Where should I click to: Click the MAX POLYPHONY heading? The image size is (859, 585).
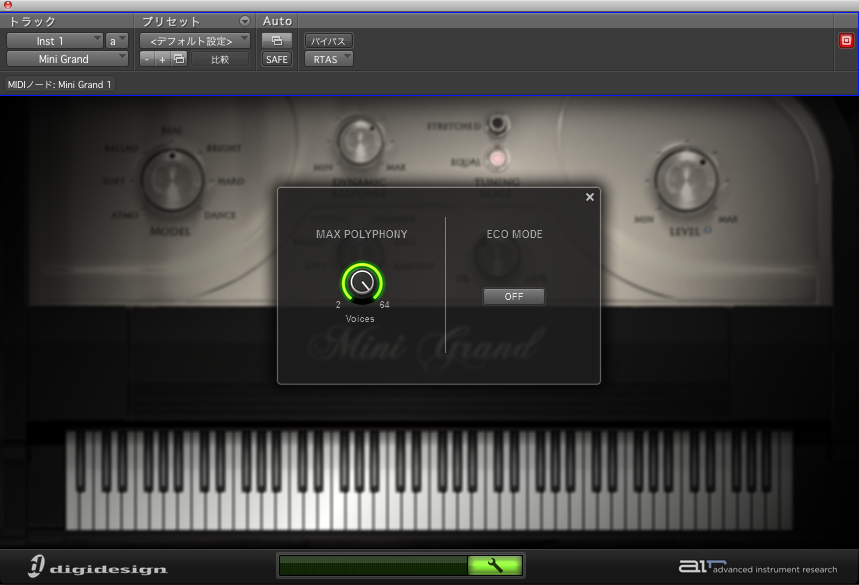[362, 234]
